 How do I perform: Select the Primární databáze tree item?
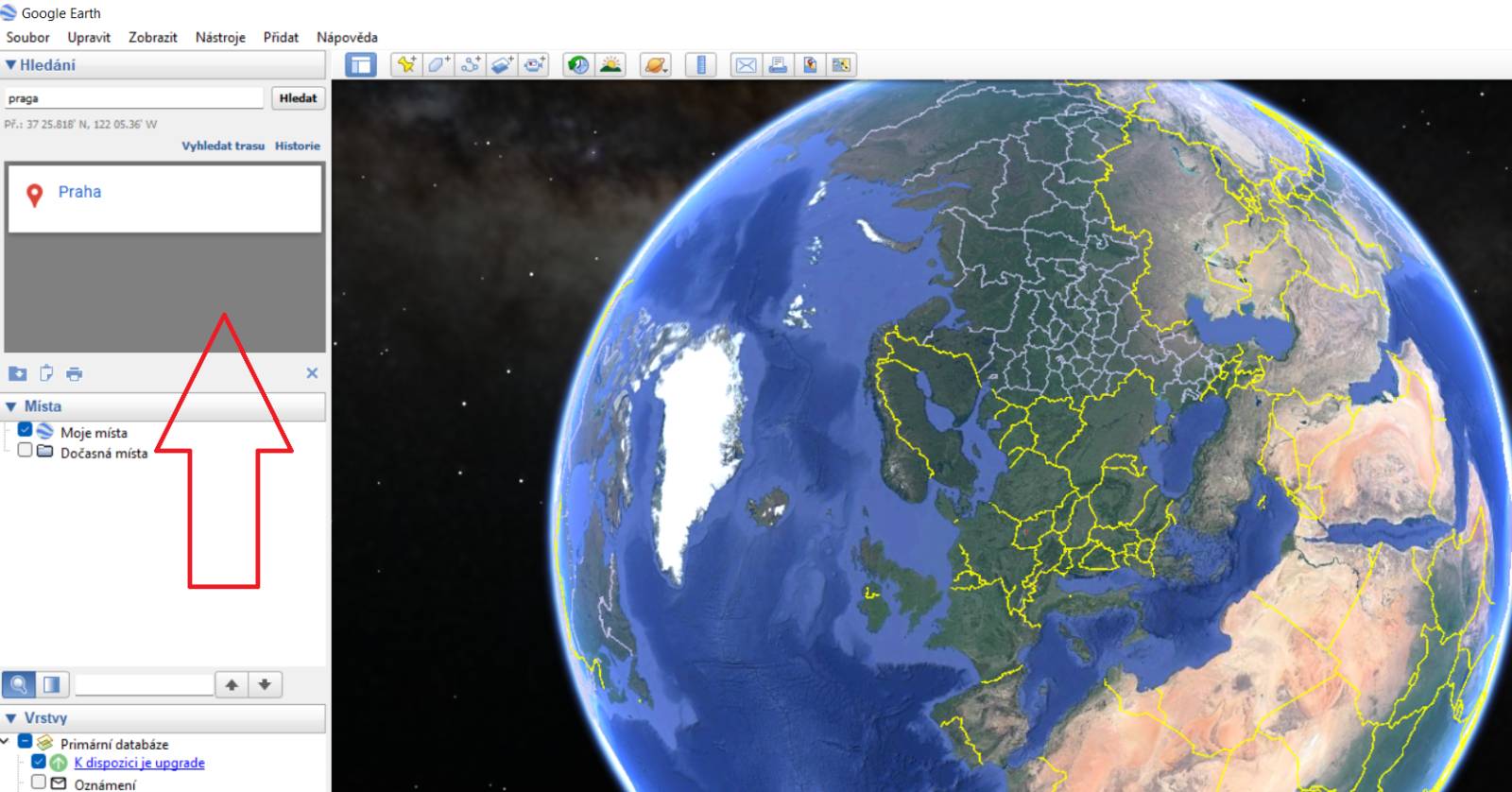coord(114,745)
